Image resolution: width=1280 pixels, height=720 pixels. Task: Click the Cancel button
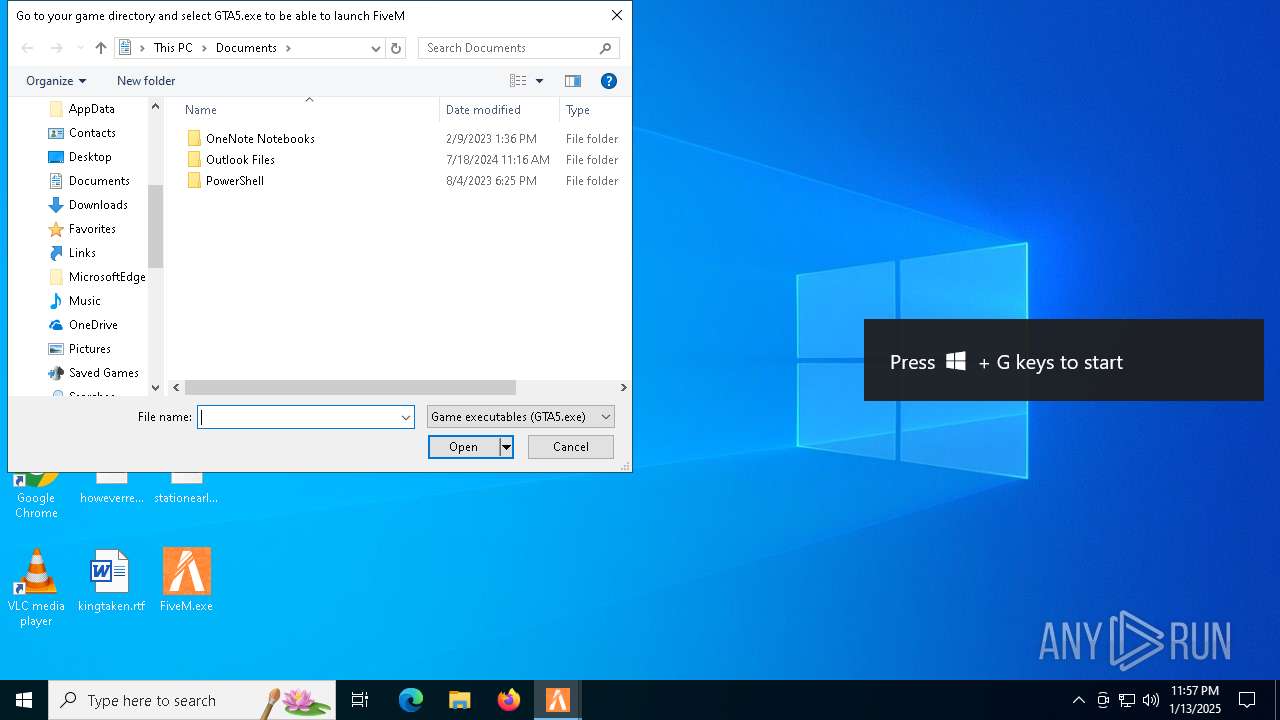pos(571,447)
